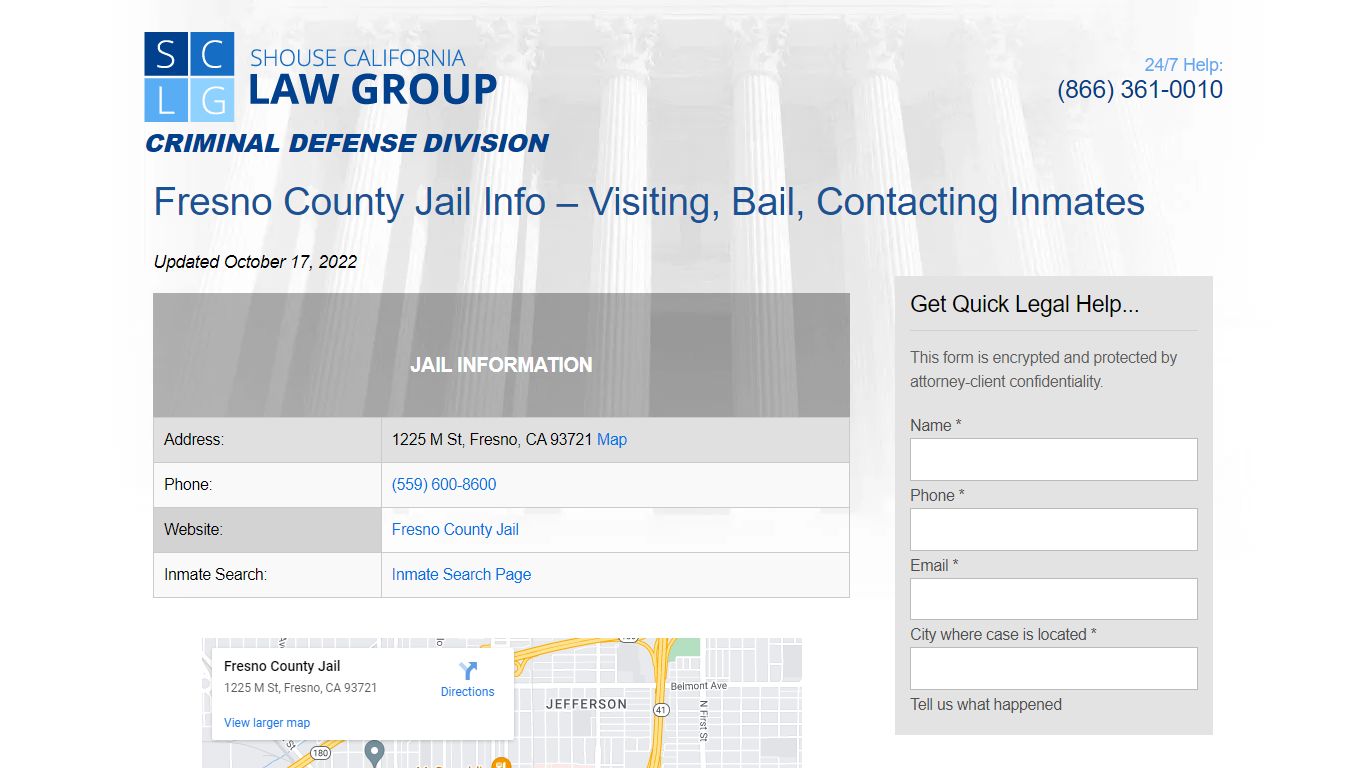Select the Email input field

[1053, 599]
